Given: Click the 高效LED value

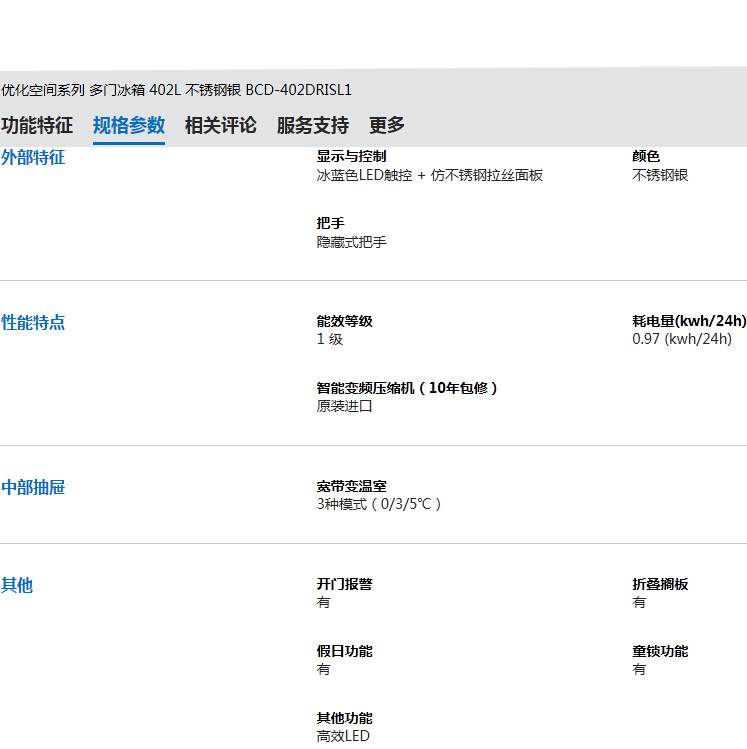Looking at the screenshot, I should [343, 736].
